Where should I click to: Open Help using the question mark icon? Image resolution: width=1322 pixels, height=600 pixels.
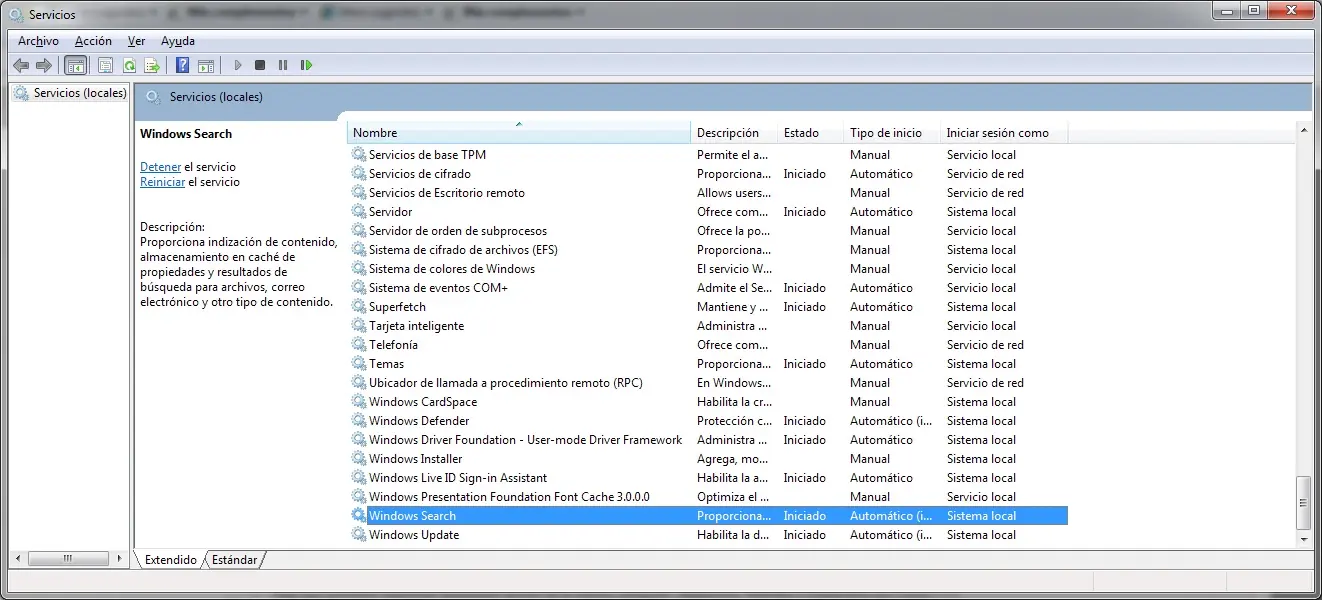(182, 65)
